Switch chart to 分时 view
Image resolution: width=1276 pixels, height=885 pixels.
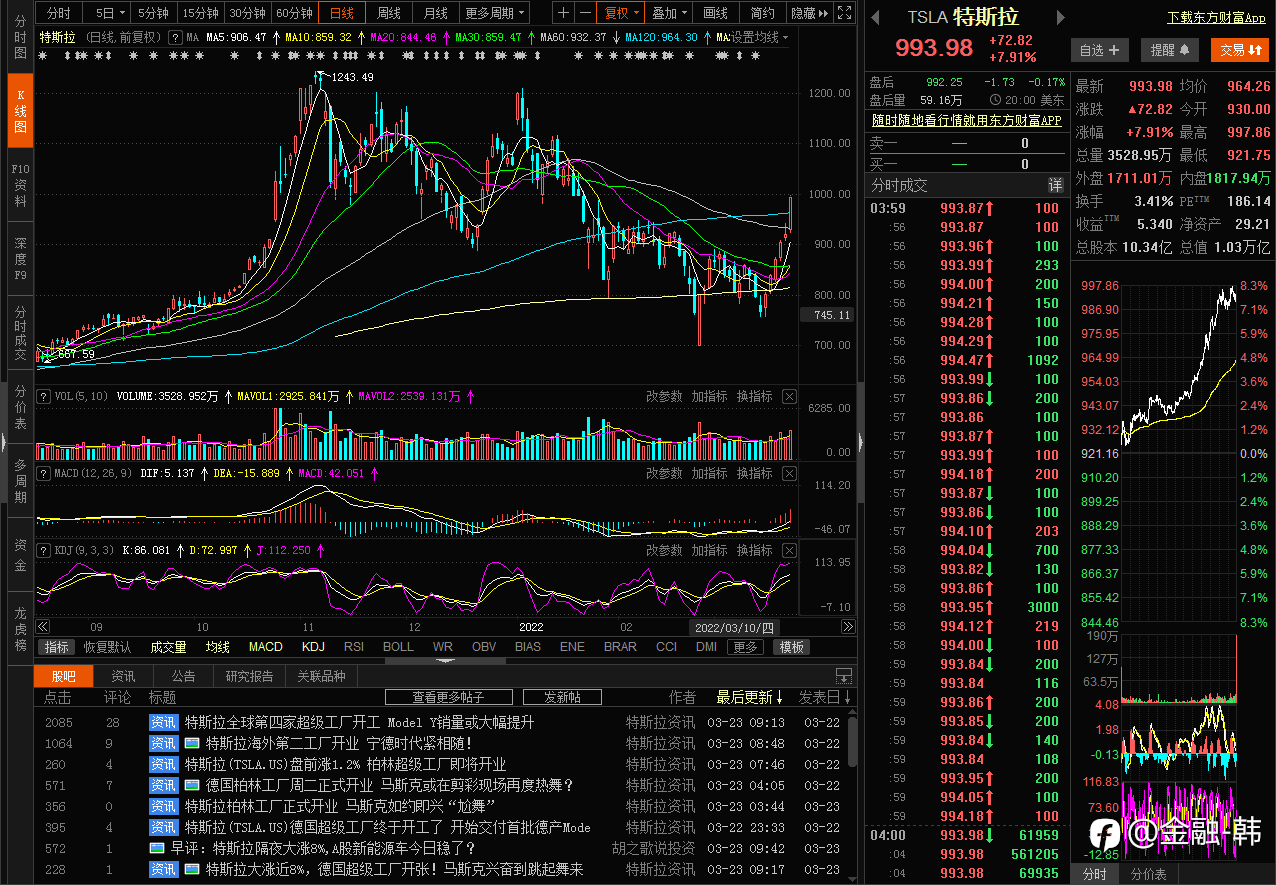(59, 13)
